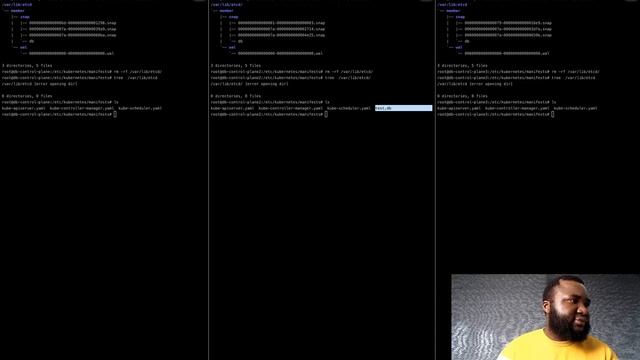The width and height of the screenshot is (640, 360).
Task: Click the 'wal' directory in left pane tree
Action: 23,47
